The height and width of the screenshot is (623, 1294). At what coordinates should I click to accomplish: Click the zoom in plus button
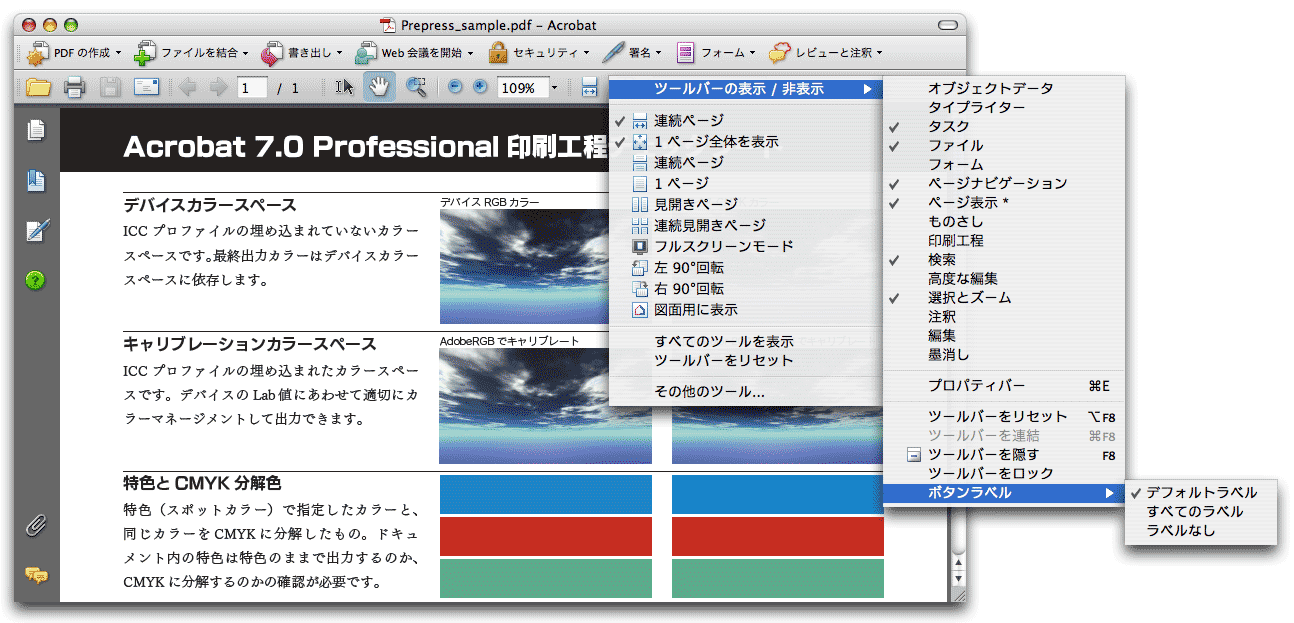[480, 87]
